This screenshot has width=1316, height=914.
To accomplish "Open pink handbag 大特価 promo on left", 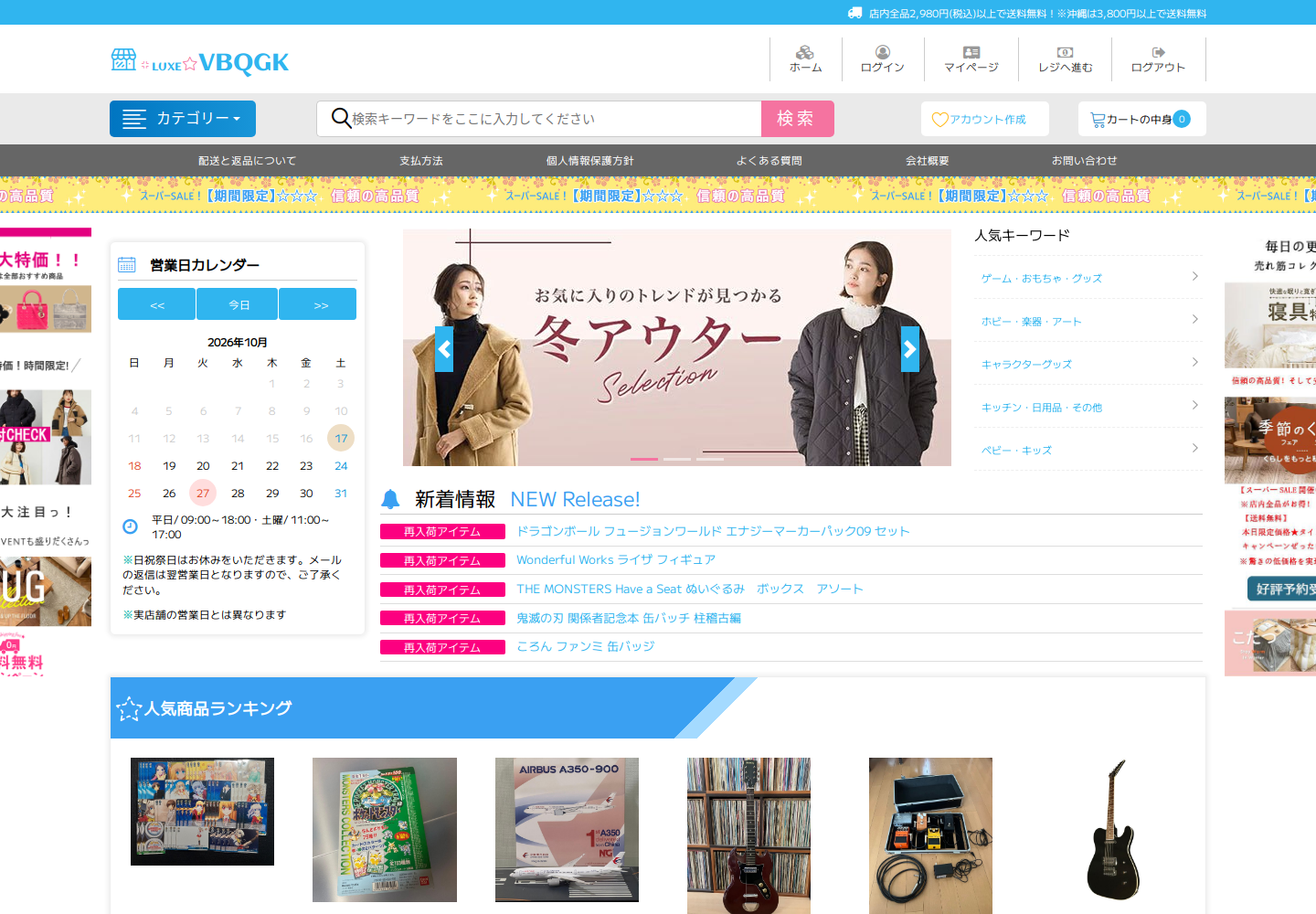I will (46, 309).
